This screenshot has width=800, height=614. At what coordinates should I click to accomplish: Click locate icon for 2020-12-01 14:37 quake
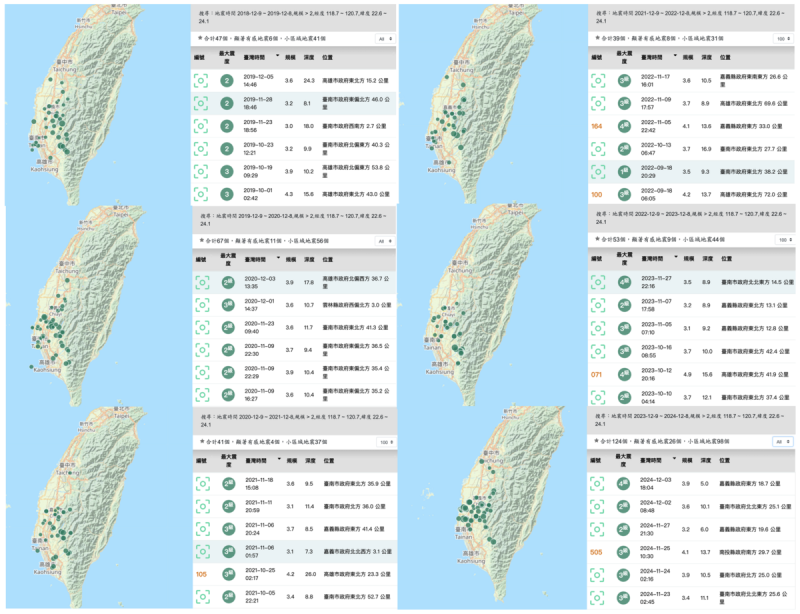click(202, 305)
